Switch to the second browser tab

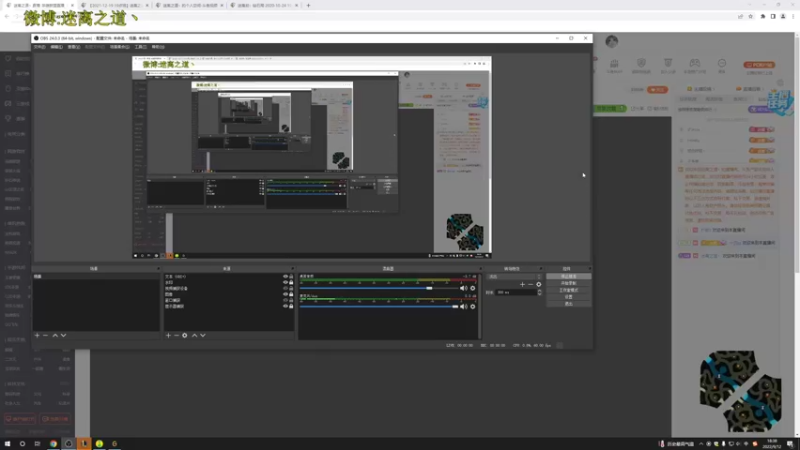(x=114, y=6)
